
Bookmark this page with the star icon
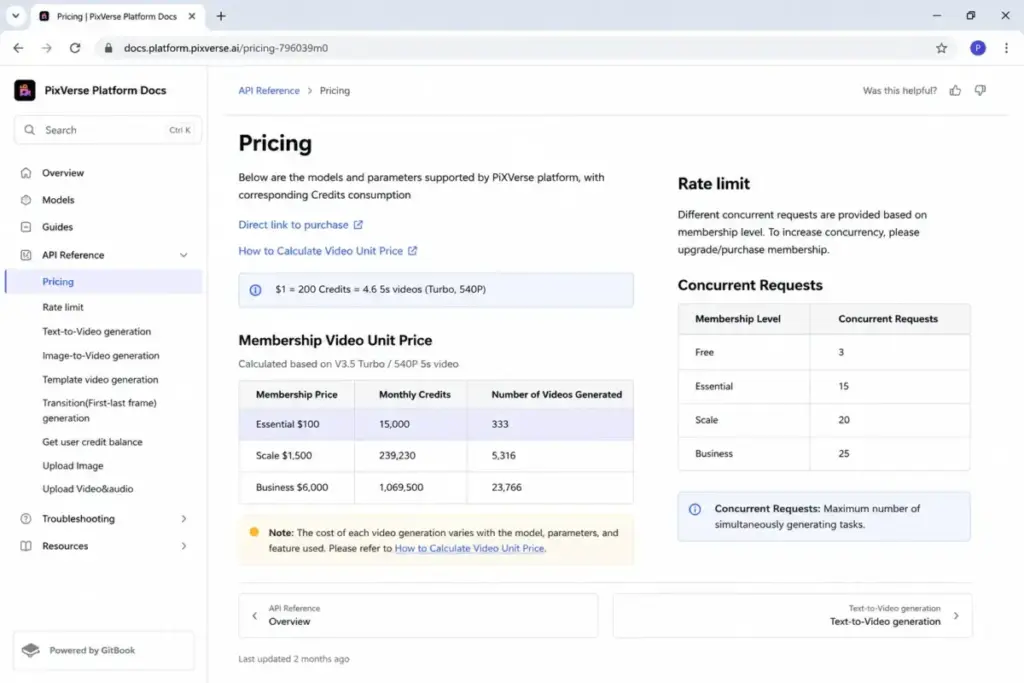click(x=942, y=48)
